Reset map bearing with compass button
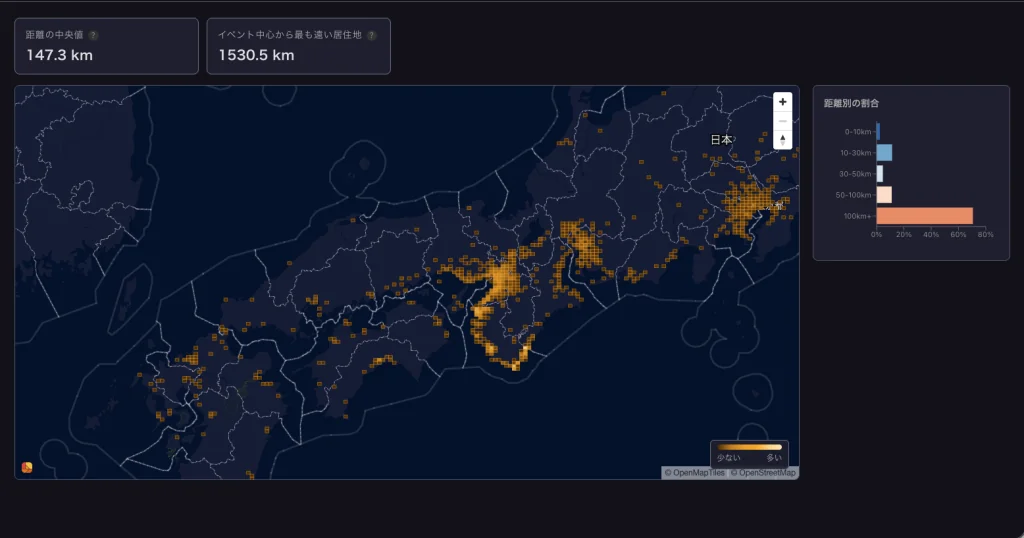The height and width of the screenshot is (538, 1024). [x=782, y=140]
